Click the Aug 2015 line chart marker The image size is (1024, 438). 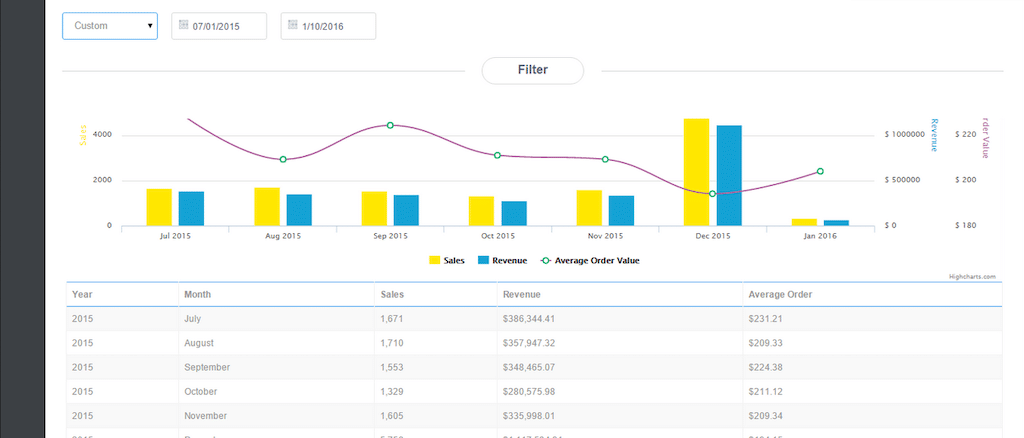tap(283, 159)
